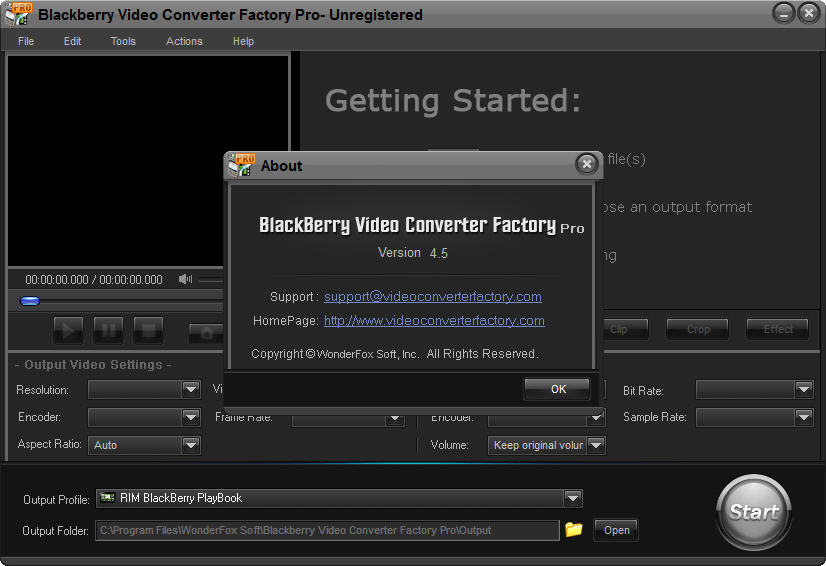
Task: Expand the Volume dropdown
Action: click(x=596, y=445)
